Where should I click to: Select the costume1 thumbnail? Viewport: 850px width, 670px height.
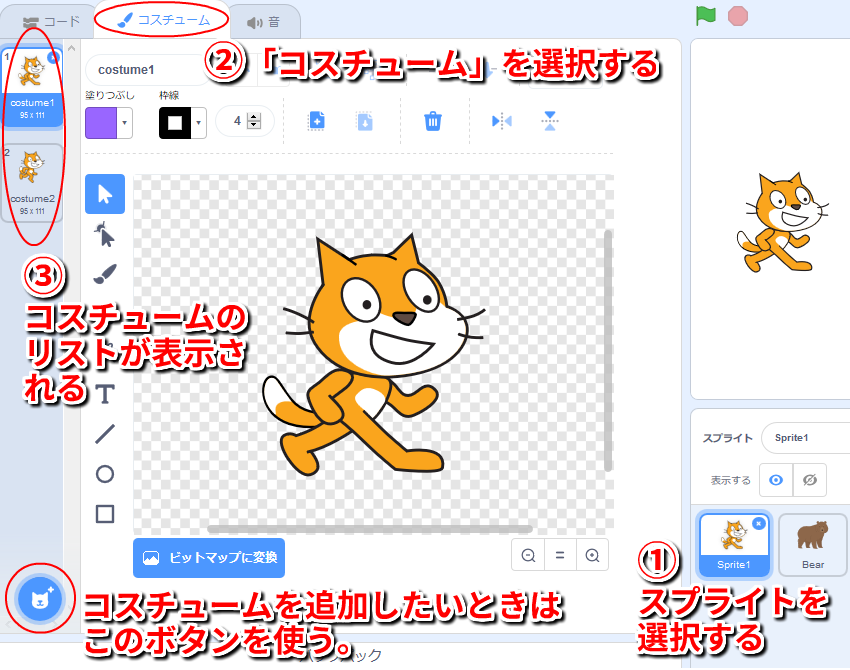pos(32,87)
